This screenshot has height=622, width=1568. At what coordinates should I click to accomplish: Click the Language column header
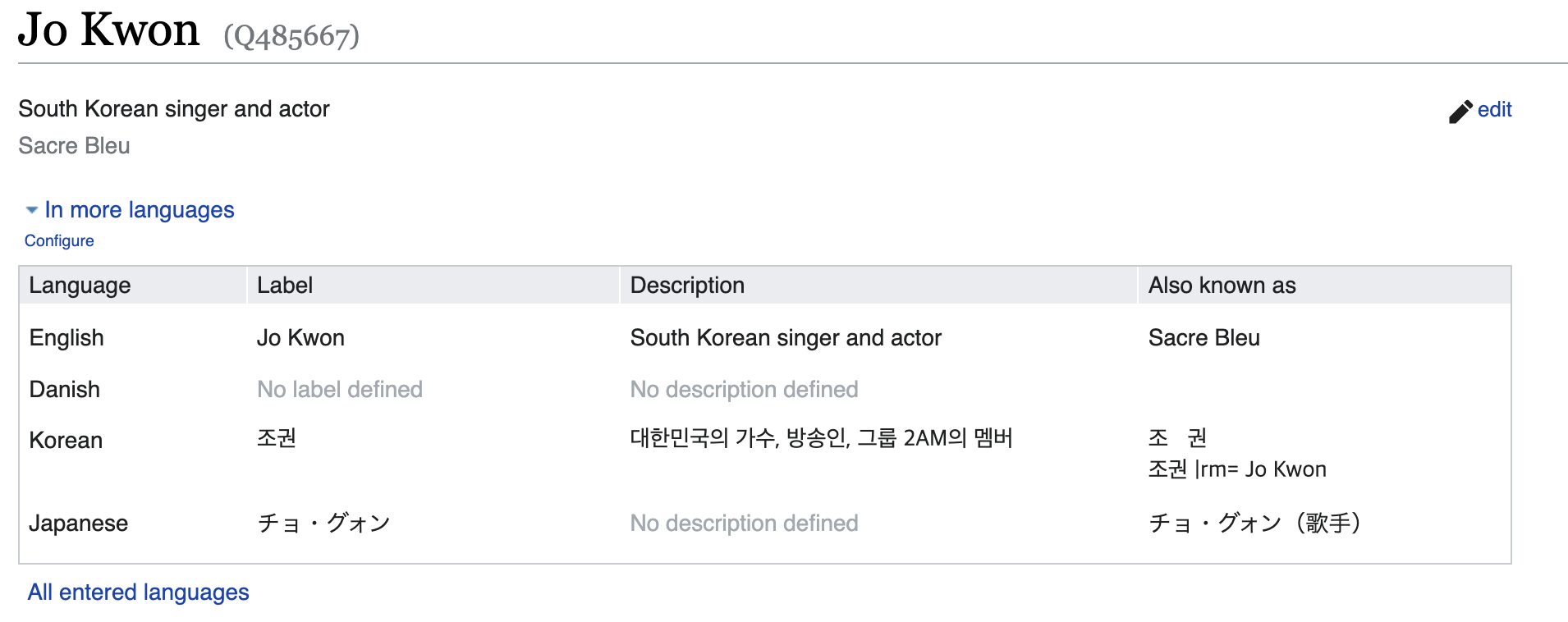[80, 286]
